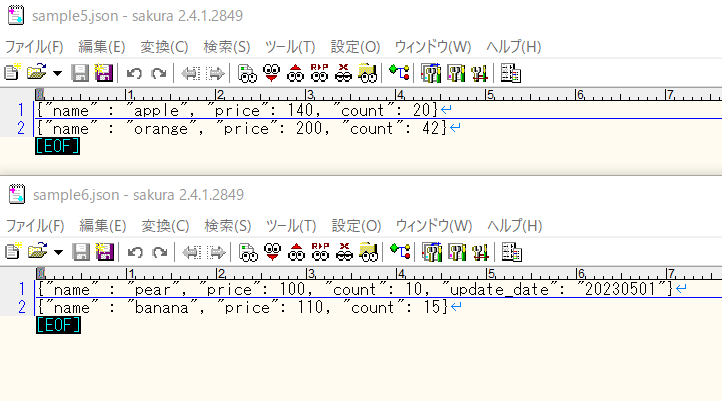
Task: Click the word "orange" in sample5.json
Action: (161, 128)
